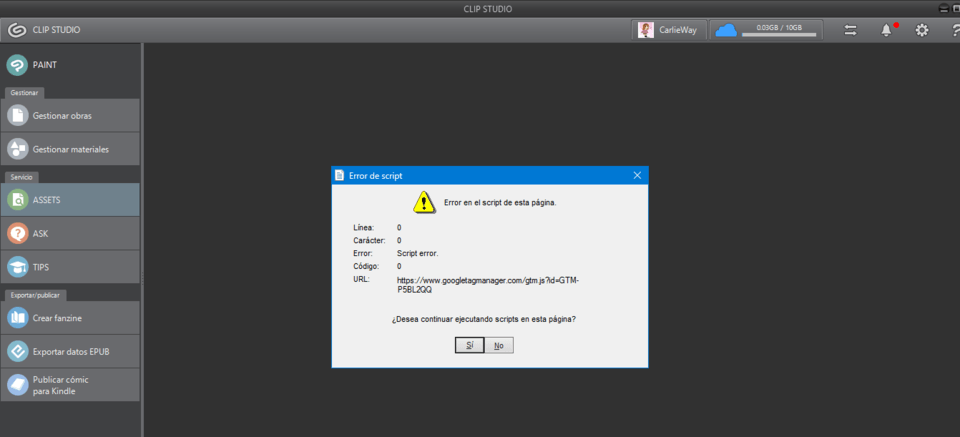Open the CarlieWay account profile

coord(669,30)
